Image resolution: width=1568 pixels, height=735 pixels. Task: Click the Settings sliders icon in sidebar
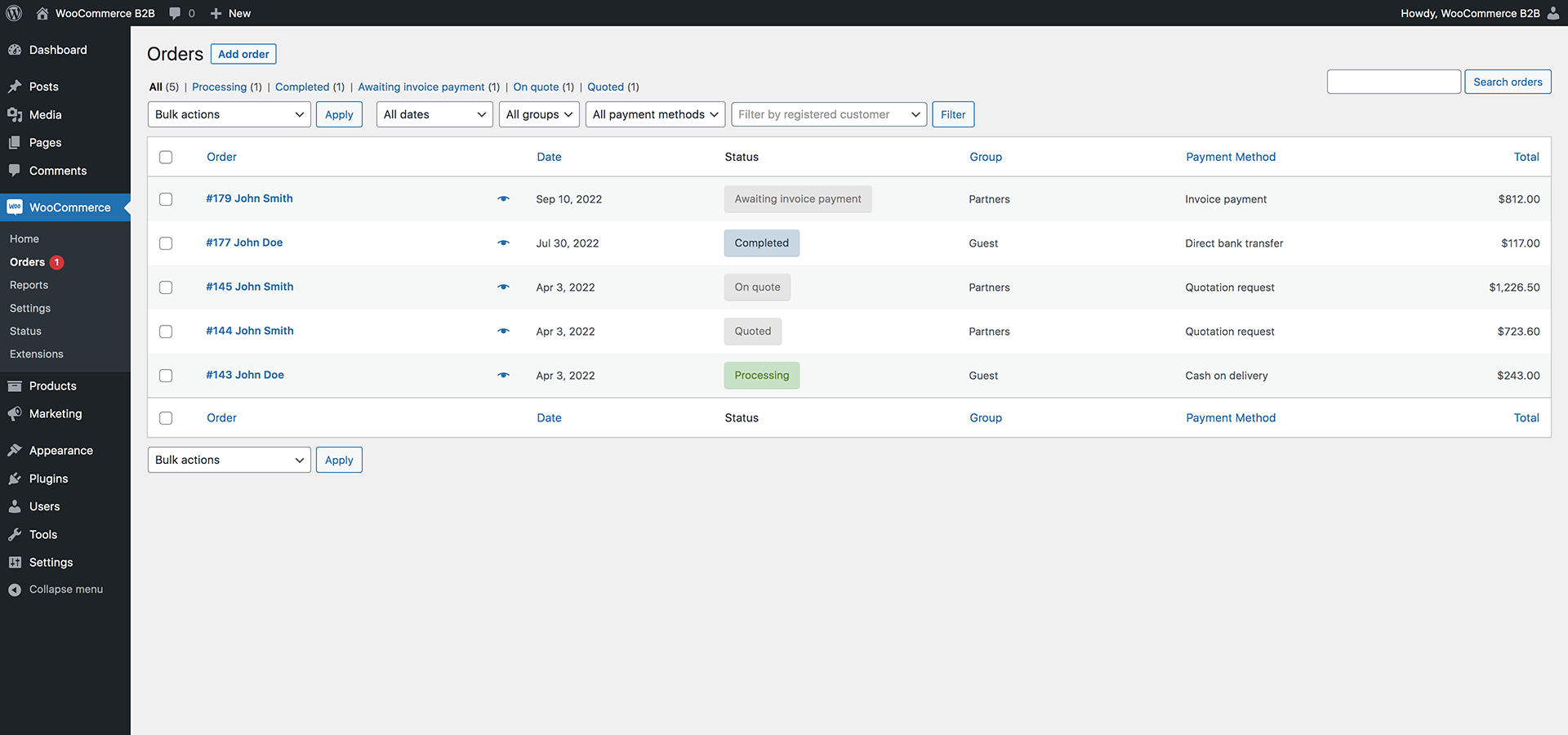[x=15, y=563]
